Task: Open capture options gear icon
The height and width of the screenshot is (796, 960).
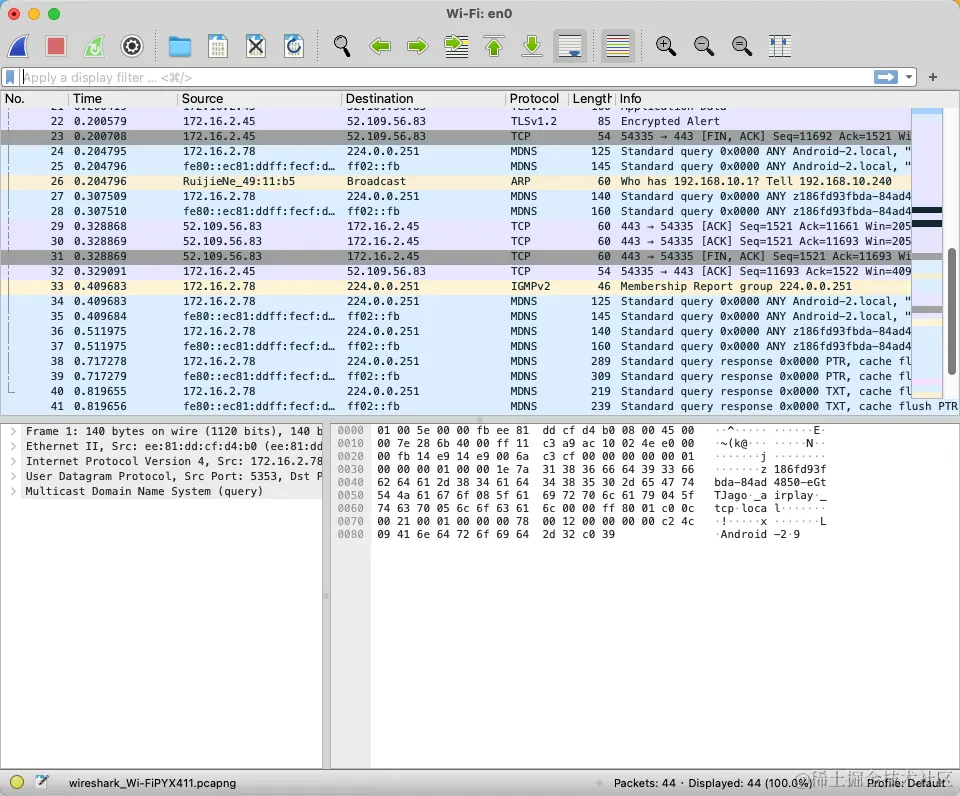Action: 132,46
